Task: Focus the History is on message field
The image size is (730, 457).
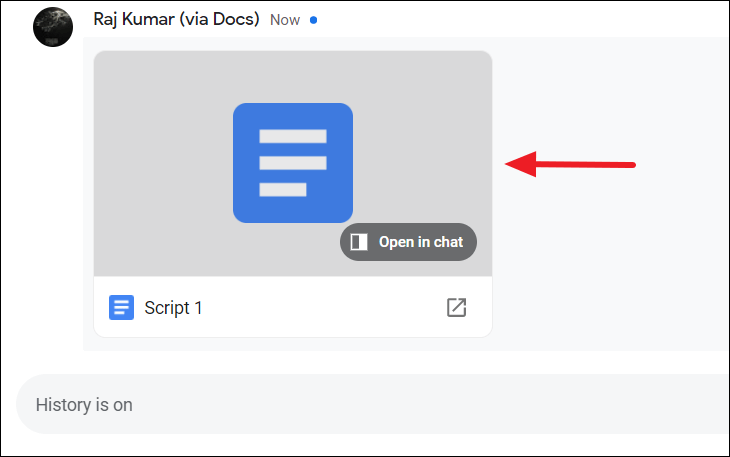Action: tap(372, 404)
